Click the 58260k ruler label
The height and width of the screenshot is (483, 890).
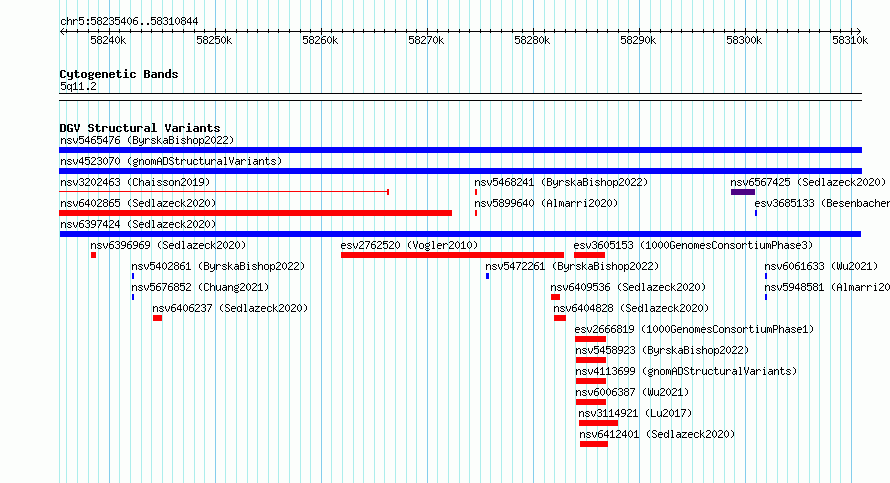(321, 41)
